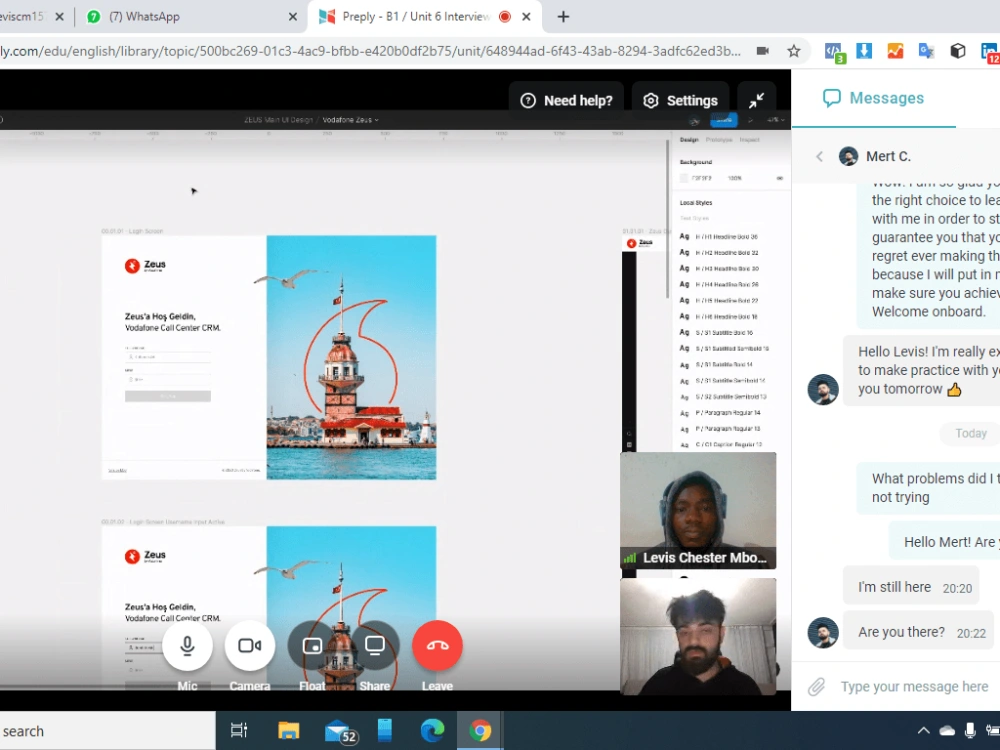Viewport: 1000px width, 750px height.
Task: Open the code extension icon with badge 3
Action: tap(834, 52)
